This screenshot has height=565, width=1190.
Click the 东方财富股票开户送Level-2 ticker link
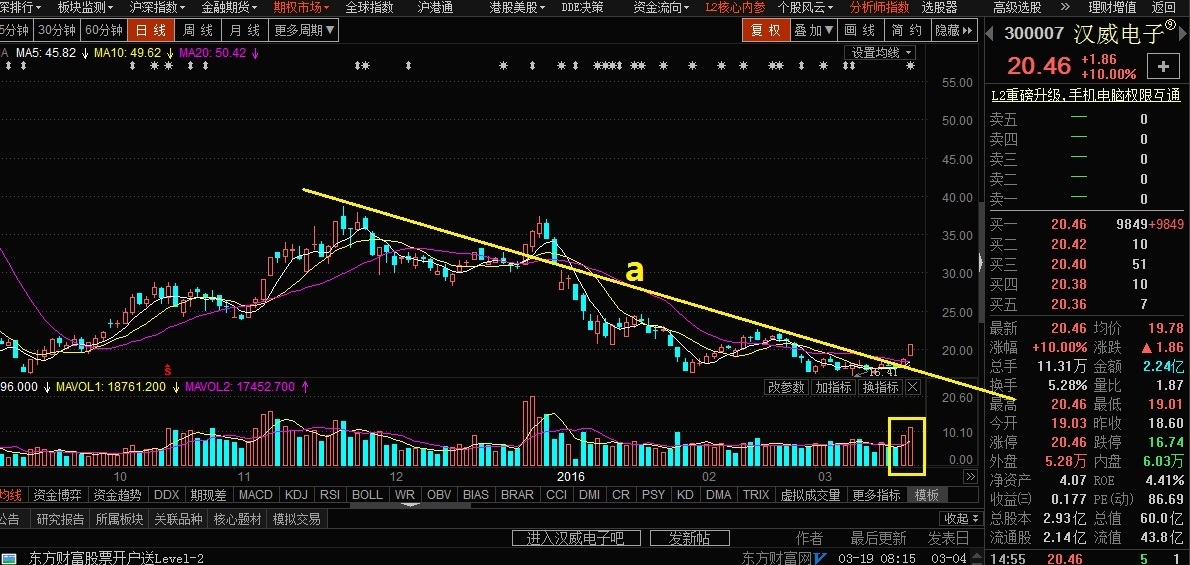pos(117,558)
